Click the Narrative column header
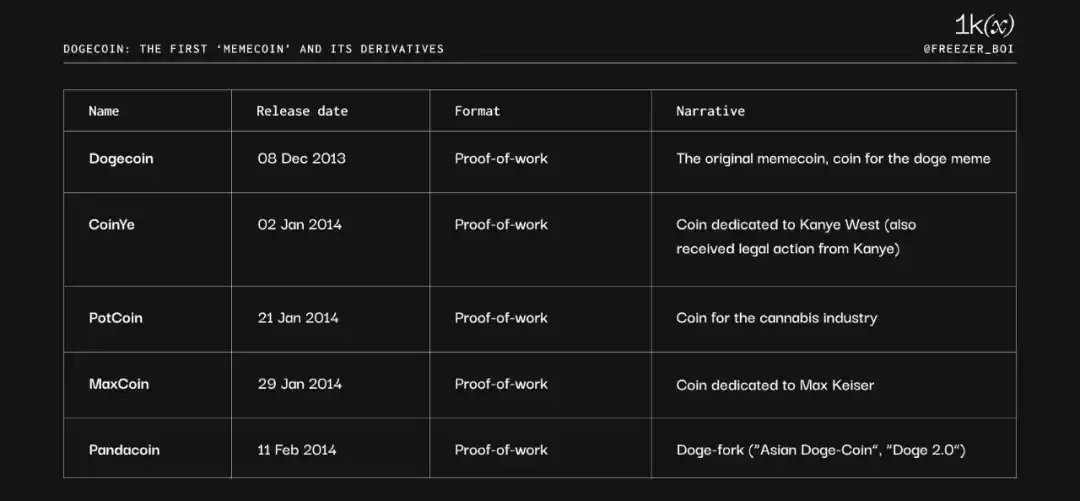 point(710,111)
